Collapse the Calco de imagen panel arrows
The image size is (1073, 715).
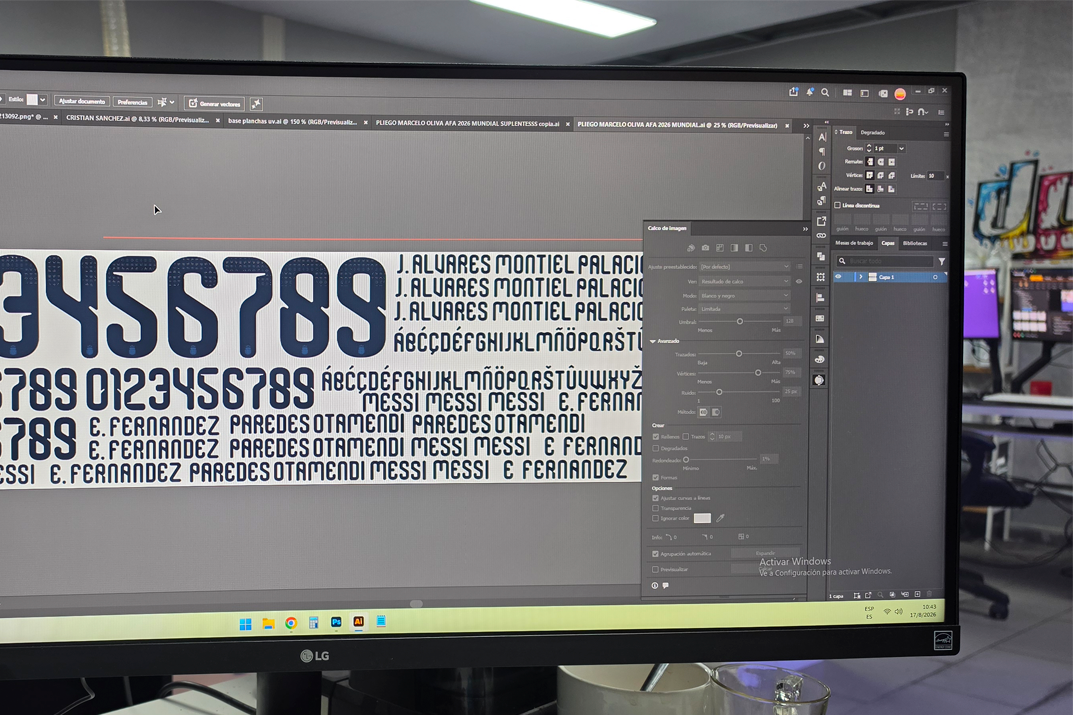pos(805,229)
